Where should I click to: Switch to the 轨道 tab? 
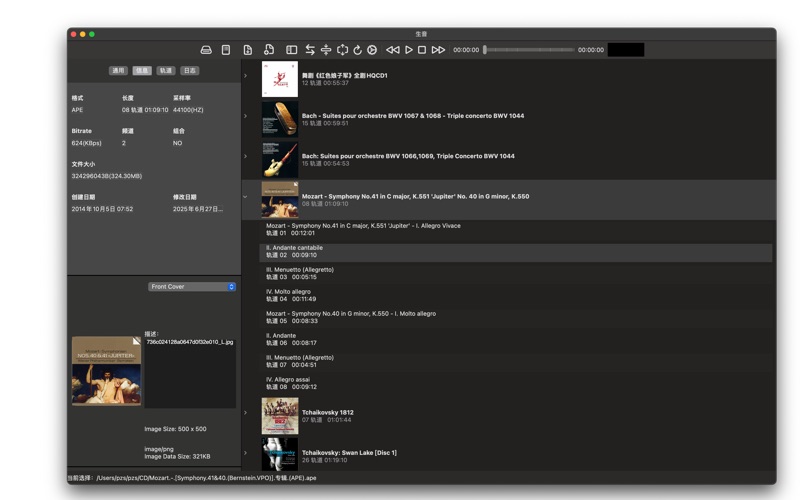pos(166,71)
